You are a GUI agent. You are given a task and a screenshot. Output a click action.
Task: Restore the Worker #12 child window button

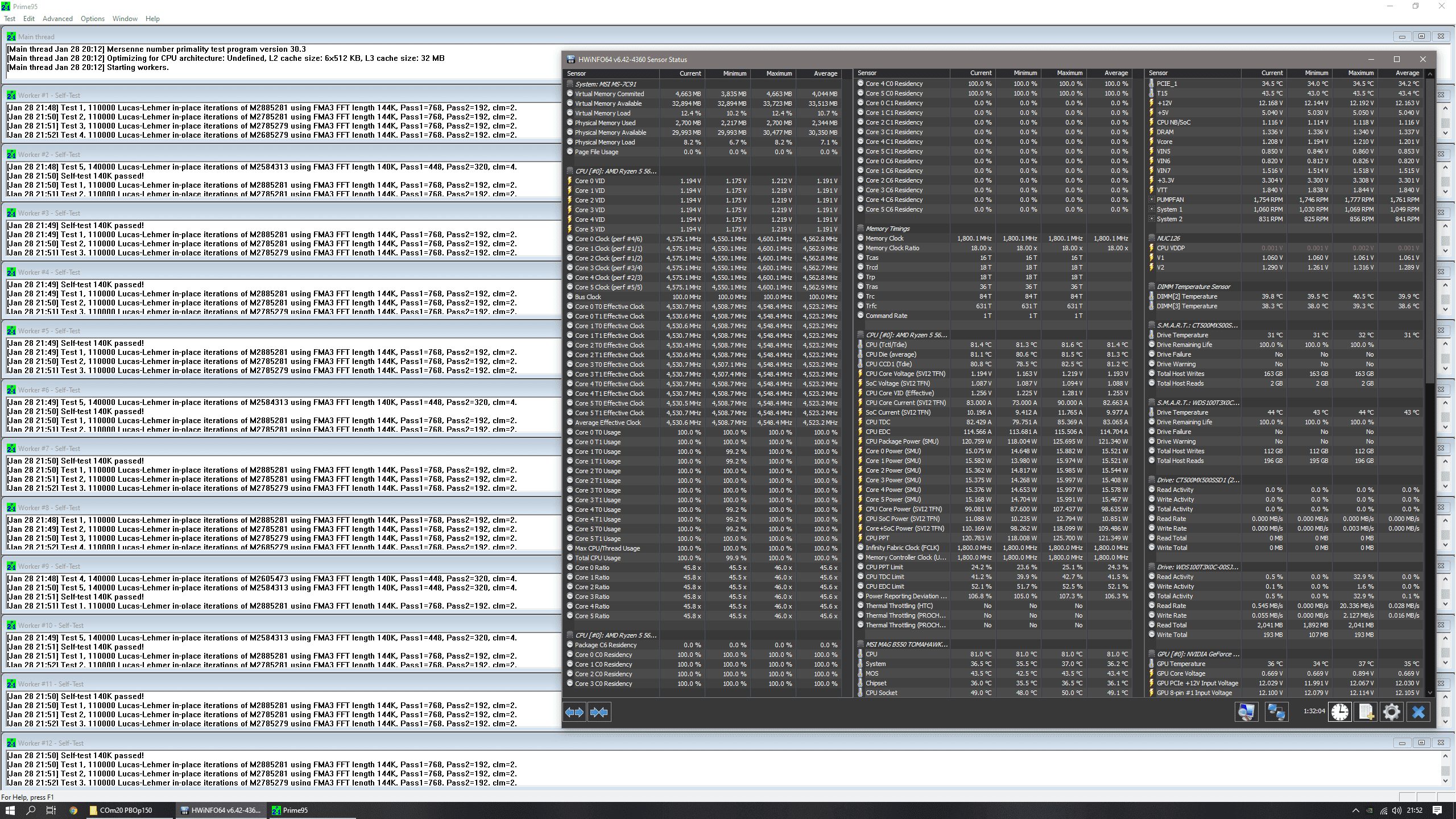coord(1421,743)
